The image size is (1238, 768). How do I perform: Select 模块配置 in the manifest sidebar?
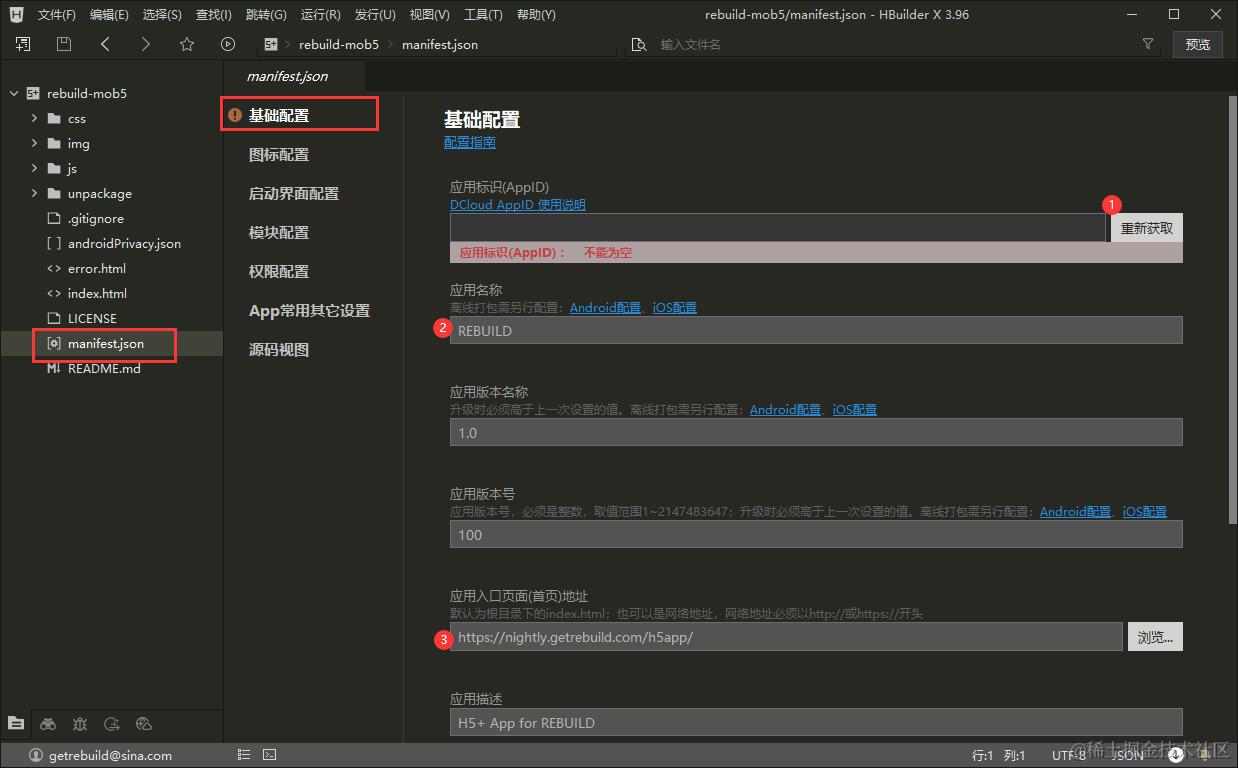[279, 233]
